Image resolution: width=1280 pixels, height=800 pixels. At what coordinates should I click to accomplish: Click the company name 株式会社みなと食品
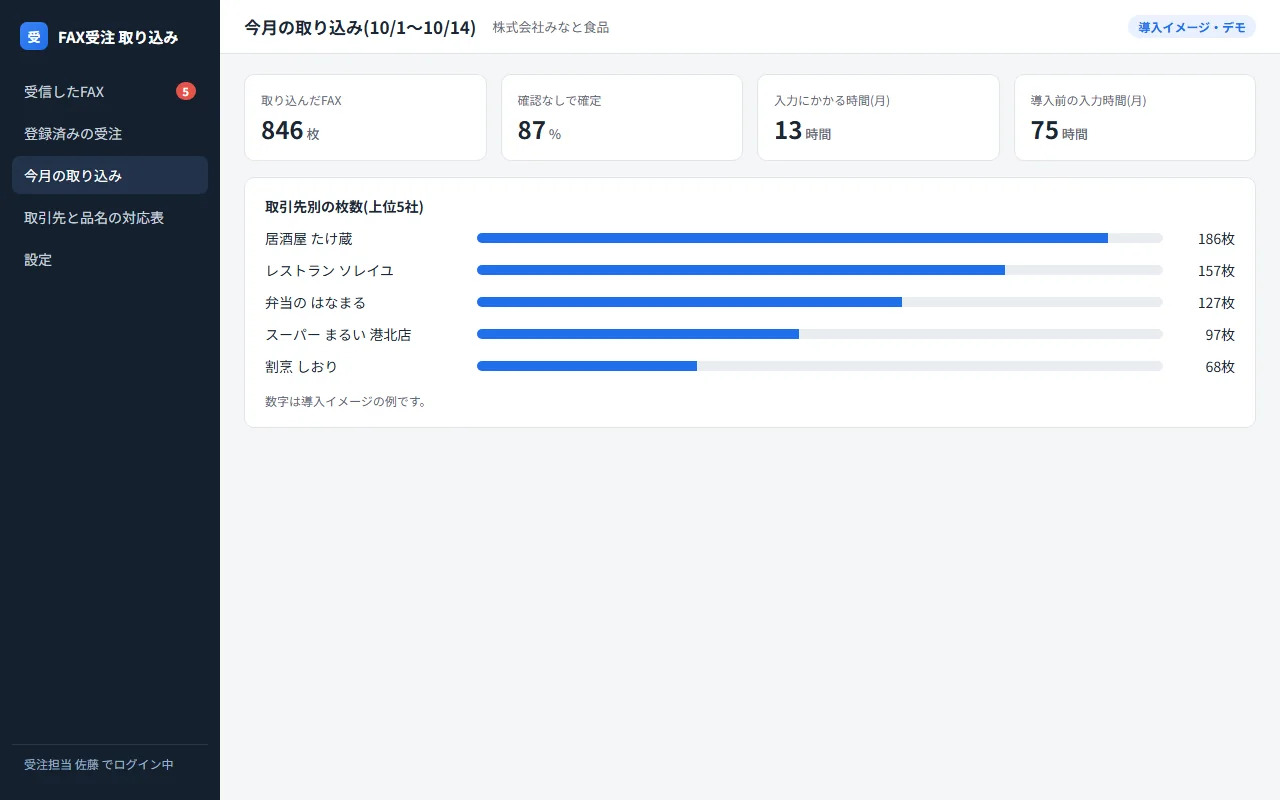[551, 27]
